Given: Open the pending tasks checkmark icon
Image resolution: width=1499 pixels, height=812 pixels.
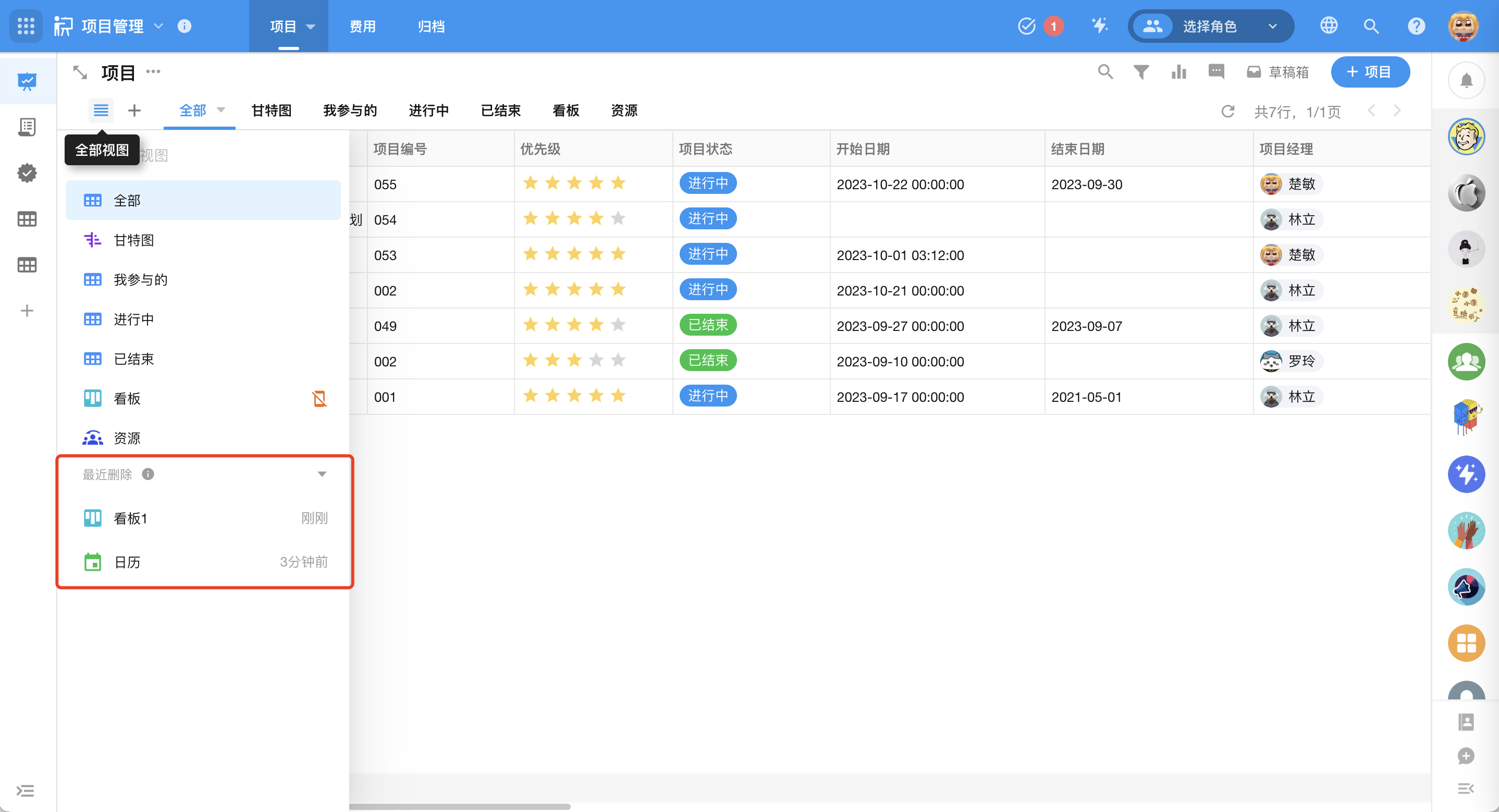Looking at the screenshot, I should point(1027,26).
